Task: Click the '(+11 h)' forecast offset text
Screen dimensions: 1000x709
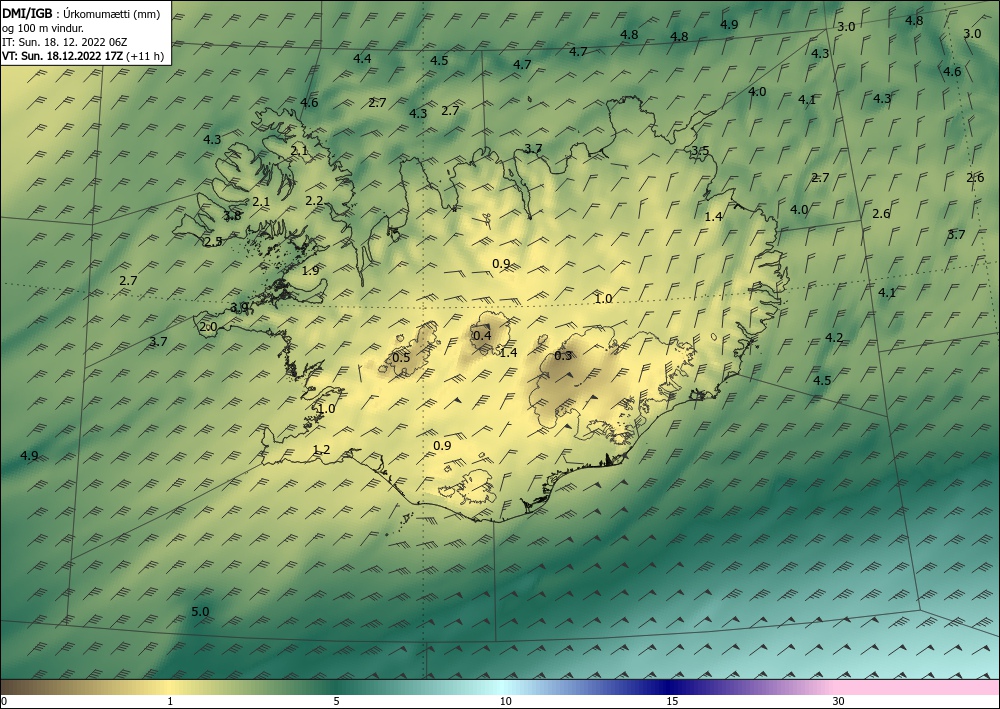Action: pos(145,56)
